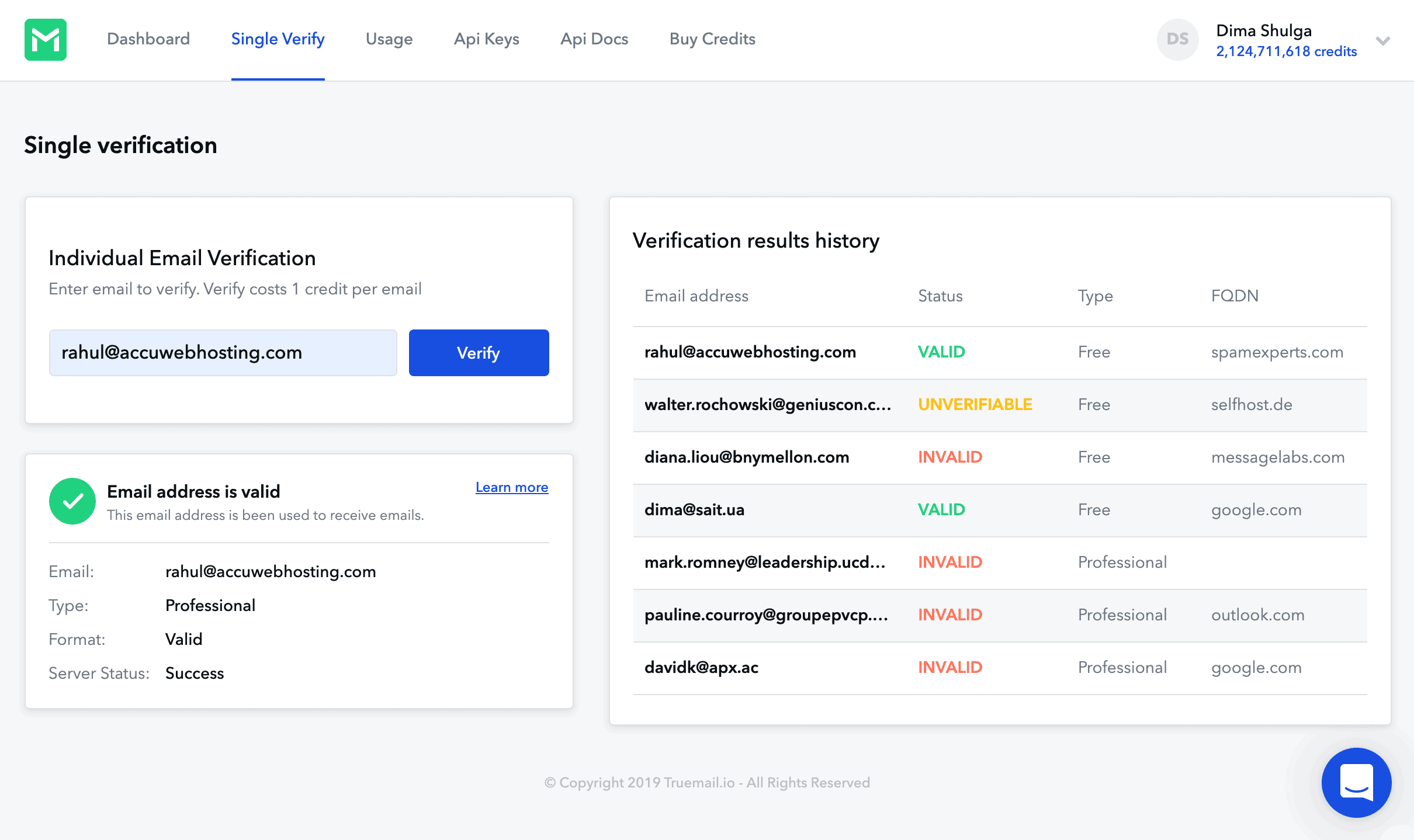Click Professional type in mark.romney row
This screenshot has width=1414, height=840.
click(1122, 562)
